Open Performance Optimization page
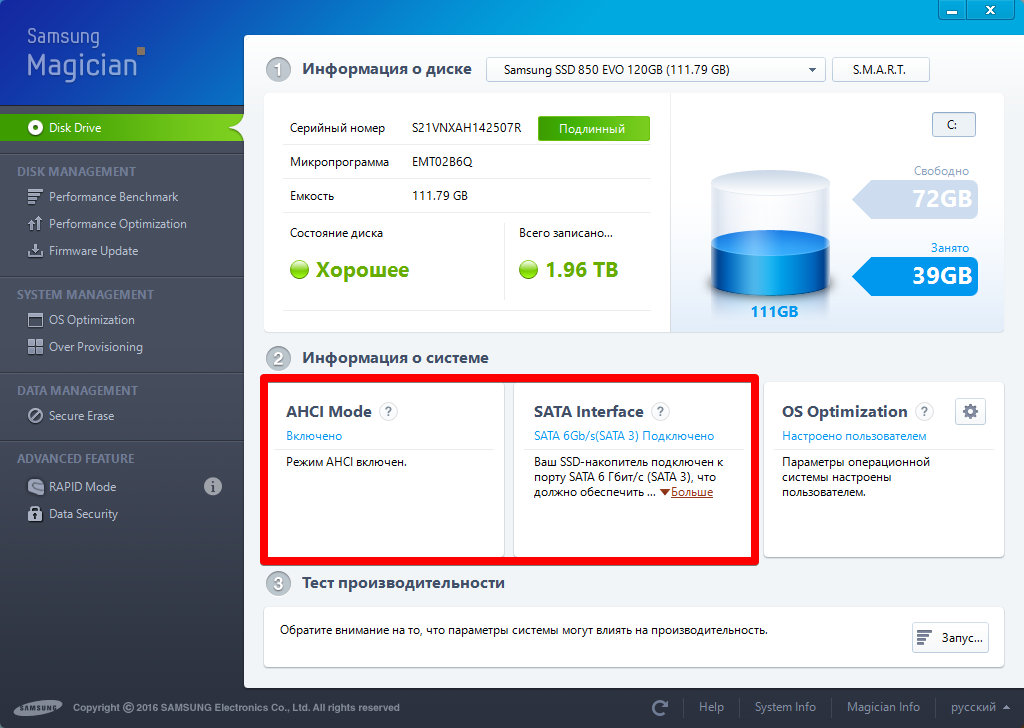The height and width of the screenshot is (728, 1024). pyautogui.click(x=118, y=224)
